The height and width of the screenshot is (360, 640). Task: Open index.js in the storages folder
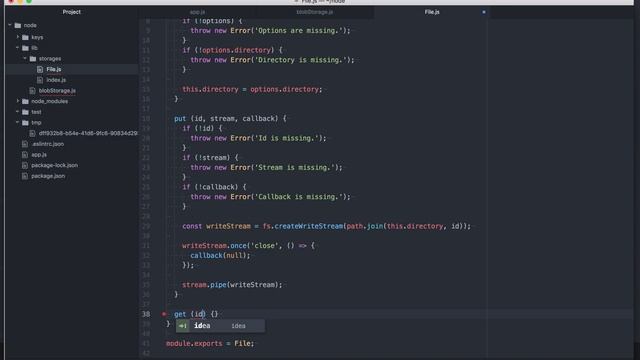[x=56, y=80]
